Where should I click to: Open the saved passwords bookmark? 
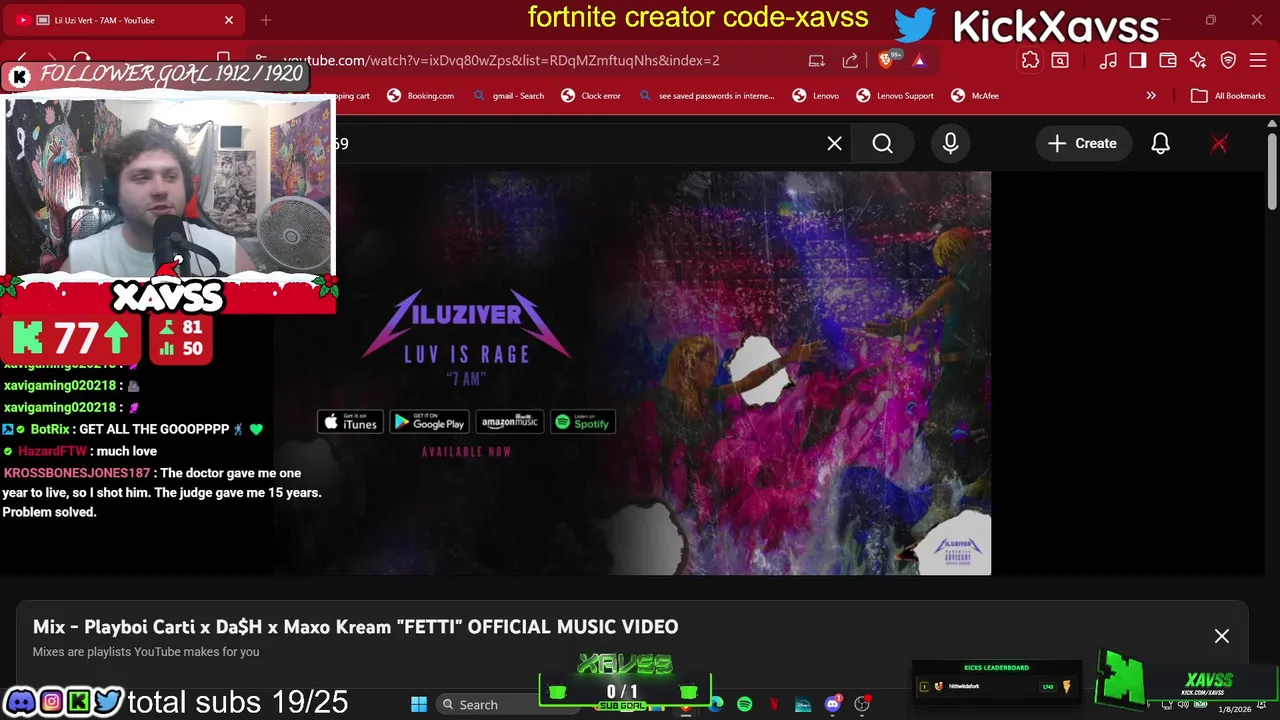(x=707, y=96)
